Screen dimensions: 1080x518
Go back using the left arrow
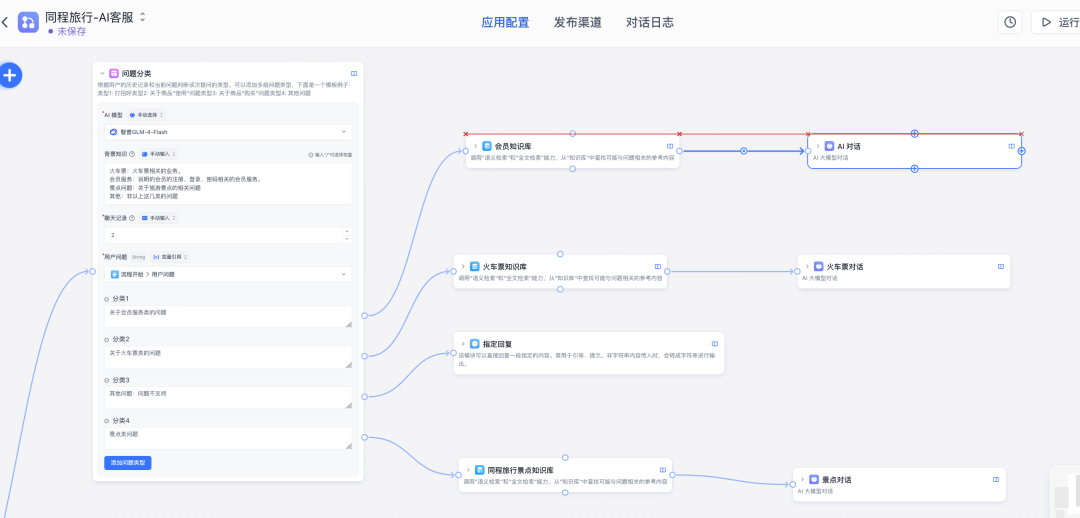6,23
